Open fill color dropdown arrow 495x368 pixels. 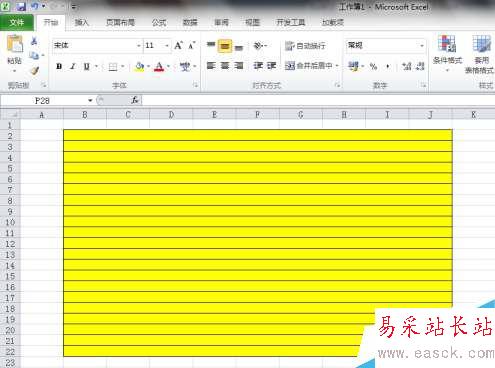tap(148, 66)
